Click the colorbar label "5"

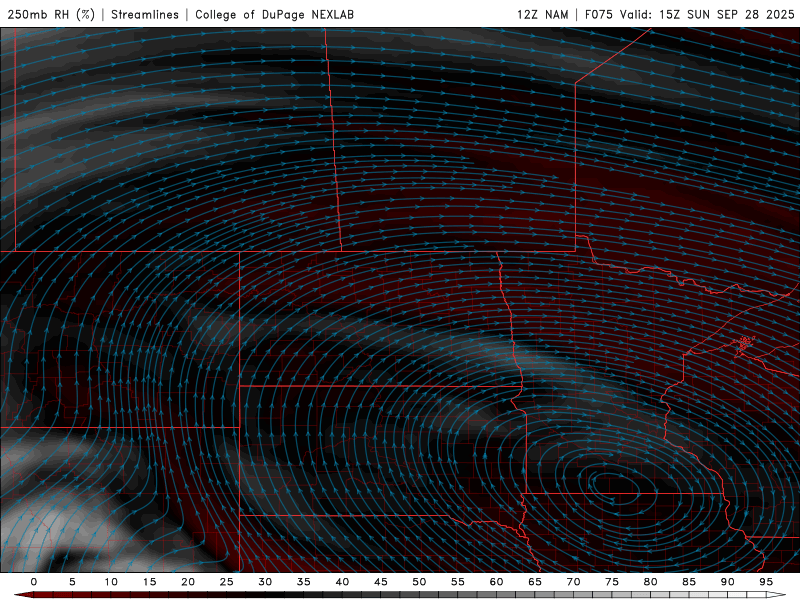[x=72, y=582]
